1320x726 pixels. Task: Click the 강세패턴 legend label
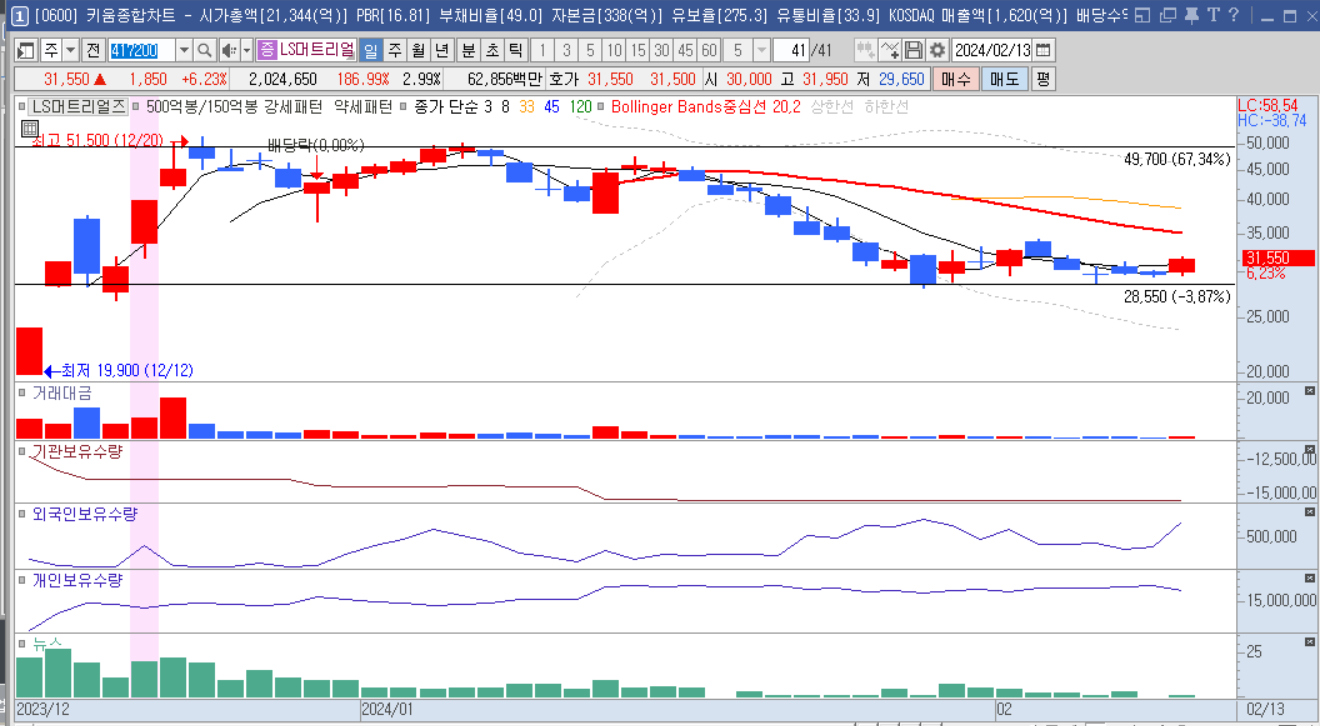[293, 106]
